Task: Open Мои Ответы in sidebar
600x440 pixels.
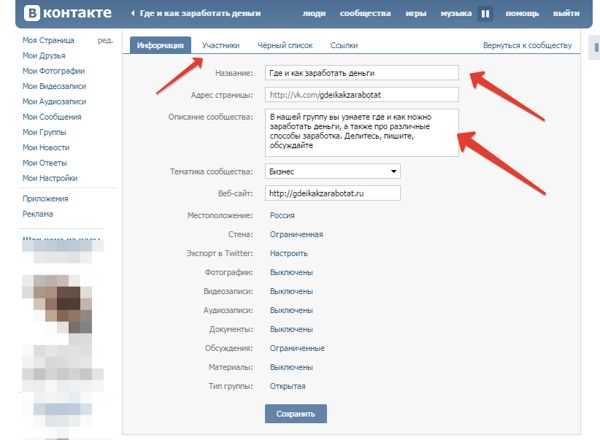Action: pyautogui.click(x=45, y=163)
